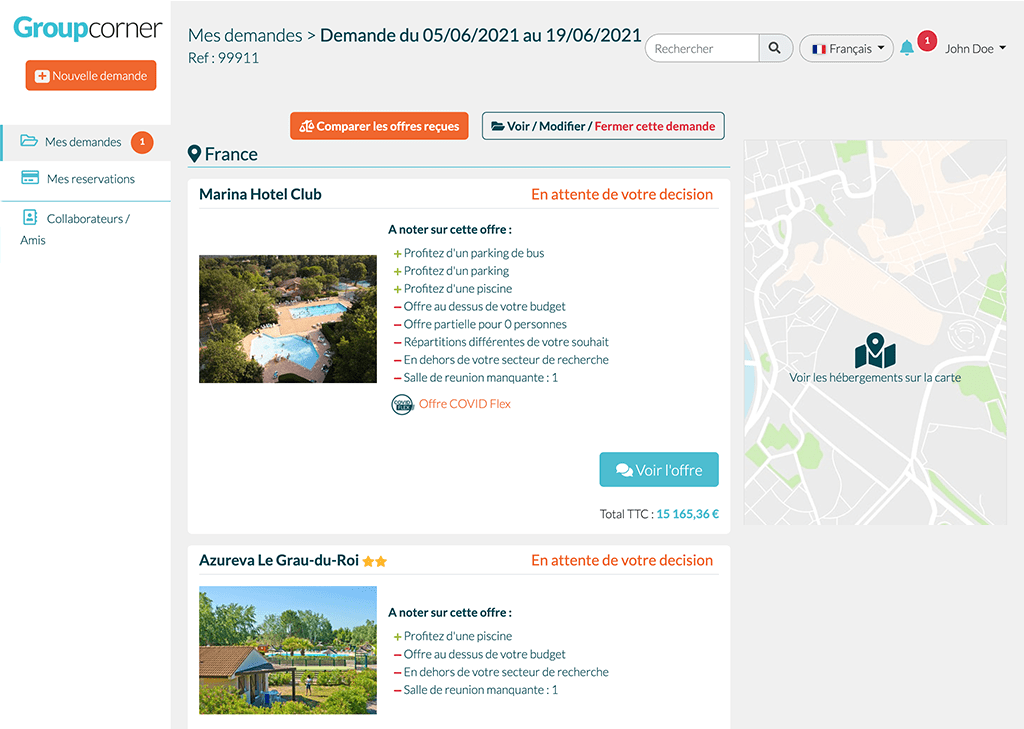The height and width of the screenshot is (729, 1024).
Task: Click Comparer les offres reçues button
Action: point(379,126)
